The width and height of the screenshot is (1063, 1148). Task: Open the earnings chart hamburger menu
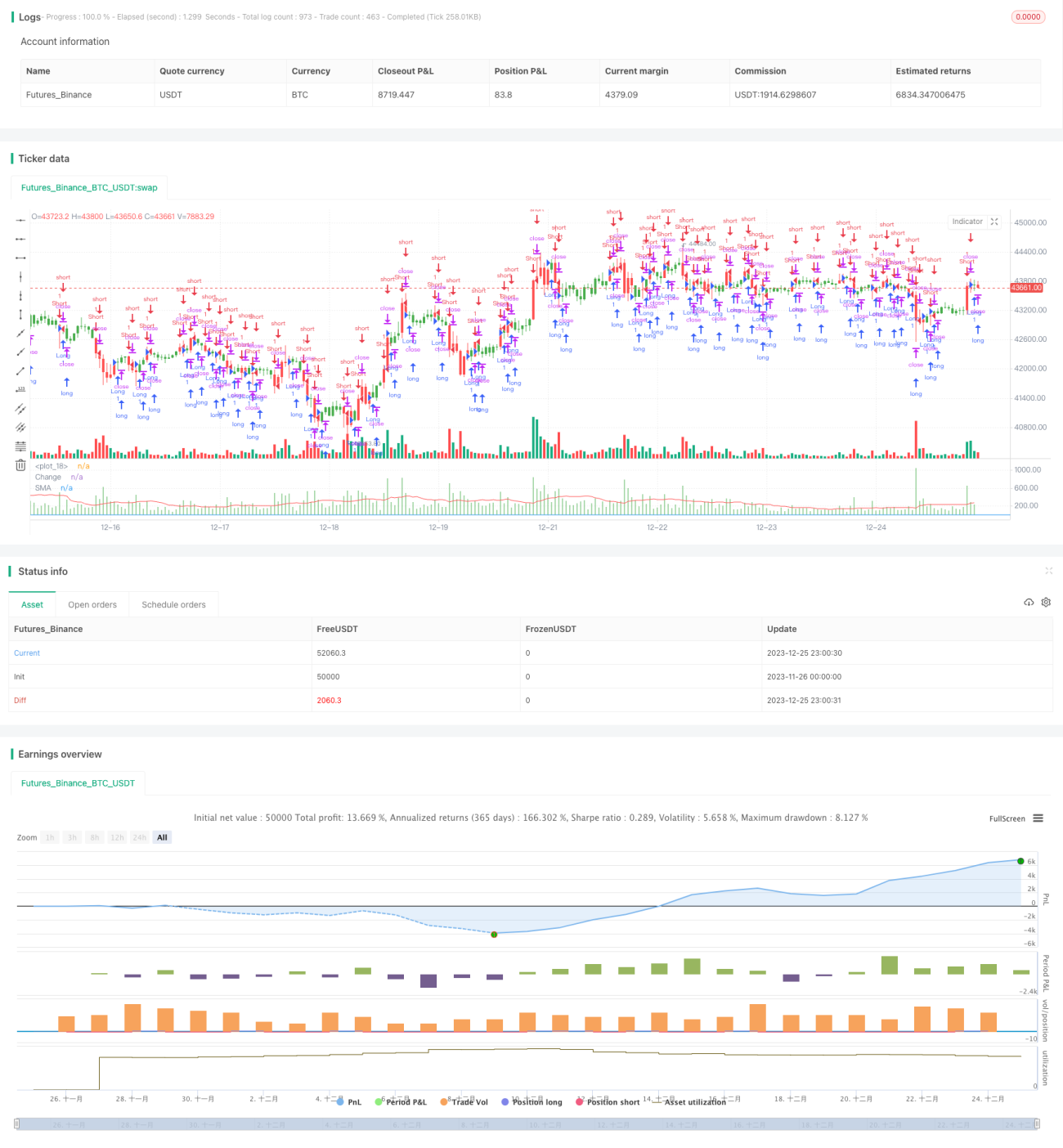[1038, 818]
